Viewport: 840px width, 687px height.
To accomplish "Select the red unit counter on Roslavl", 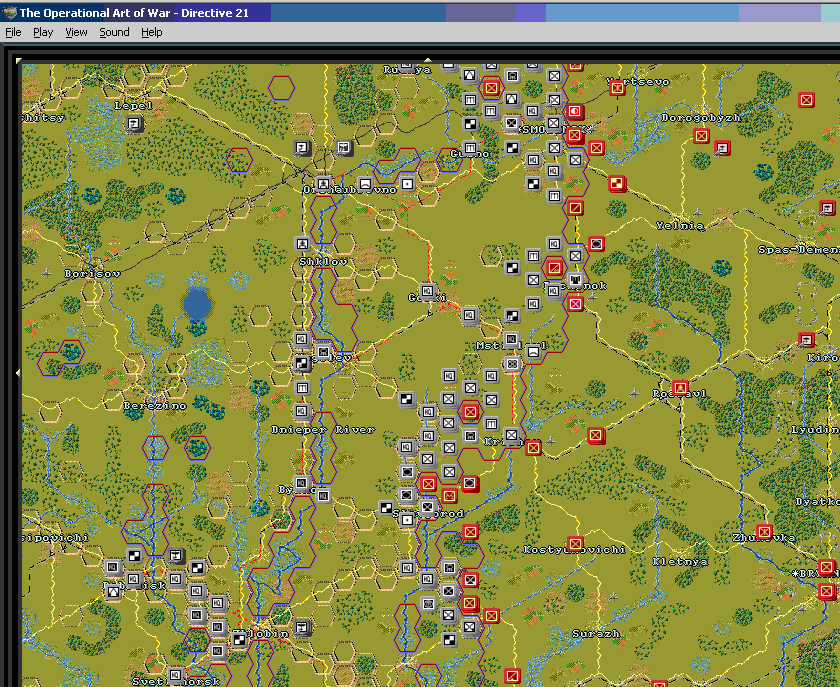I will 680,387.
